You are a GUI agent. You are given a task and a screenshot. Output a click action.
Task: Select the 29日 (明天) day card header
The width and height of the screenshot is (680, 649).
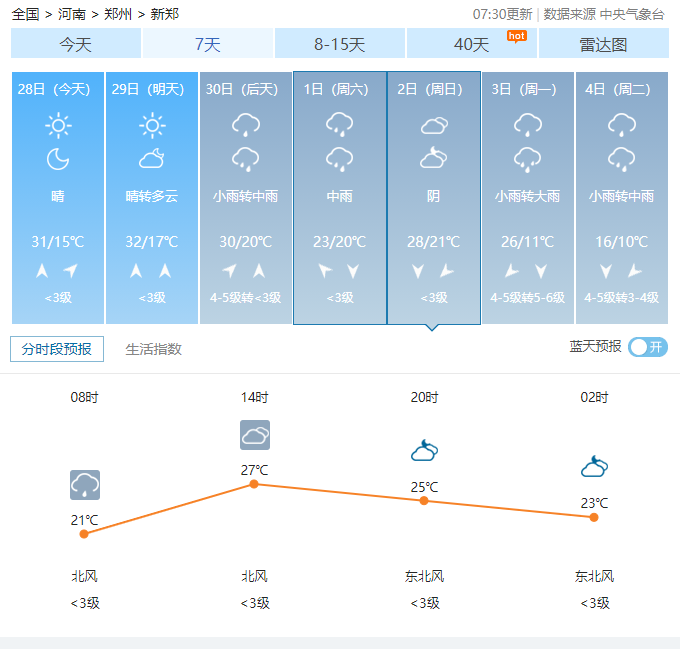point(148,89)
